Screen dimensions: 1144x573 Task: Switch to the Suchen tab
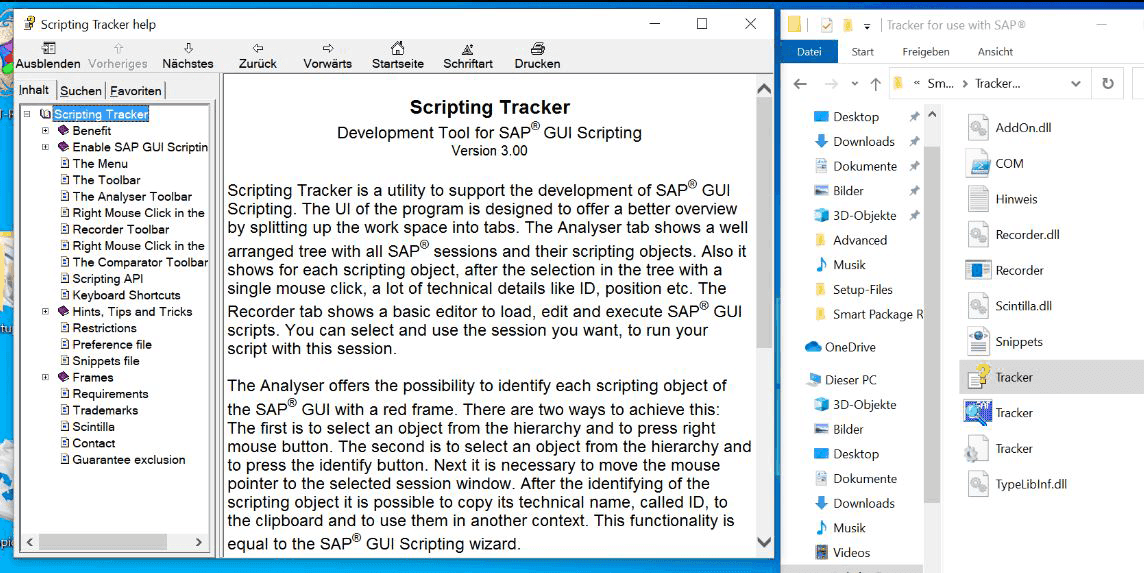[80, 91]
